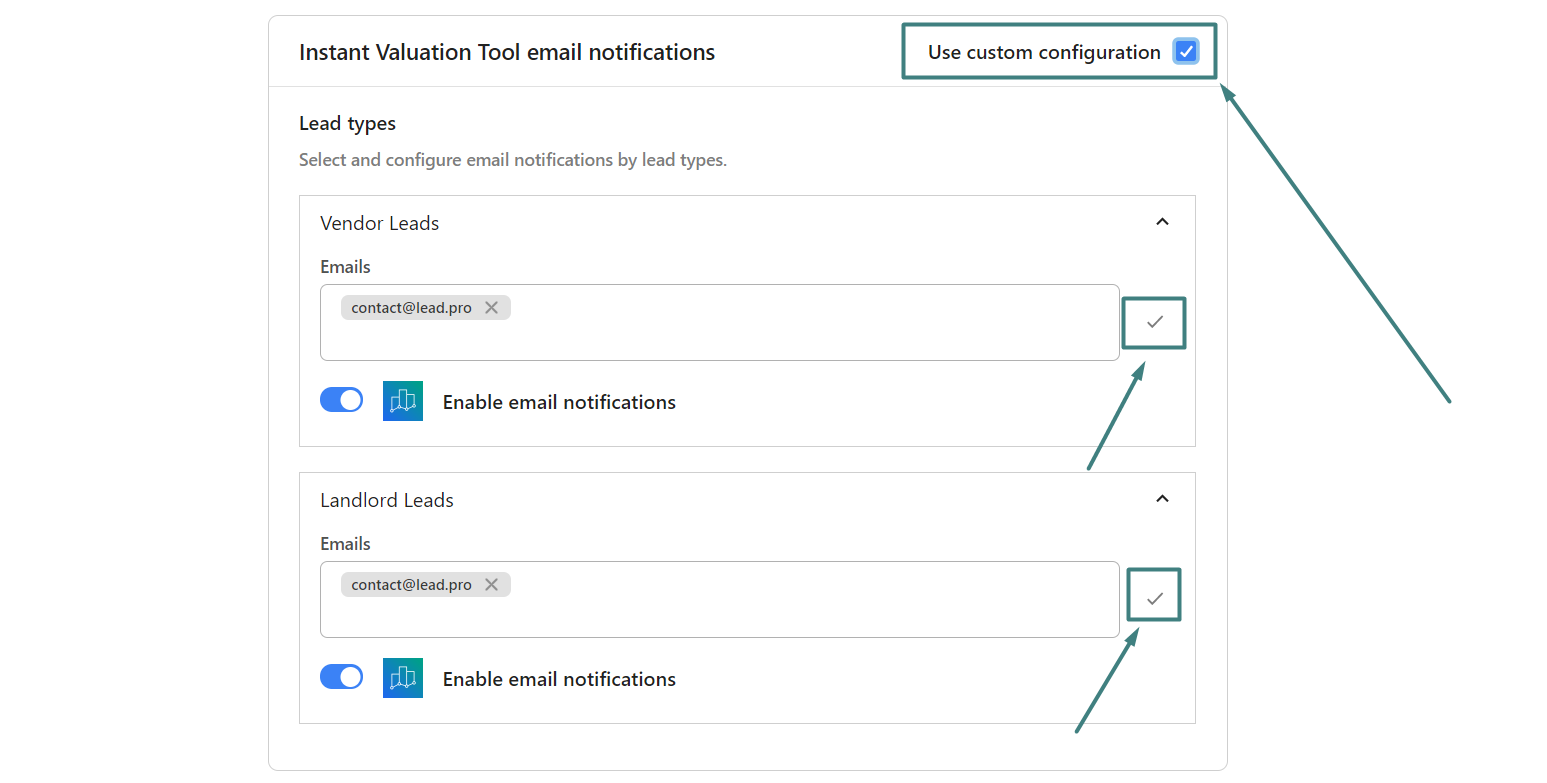Click the Use custom configuration label
Screen dimensions: 1547x783
coord(1043,52)
